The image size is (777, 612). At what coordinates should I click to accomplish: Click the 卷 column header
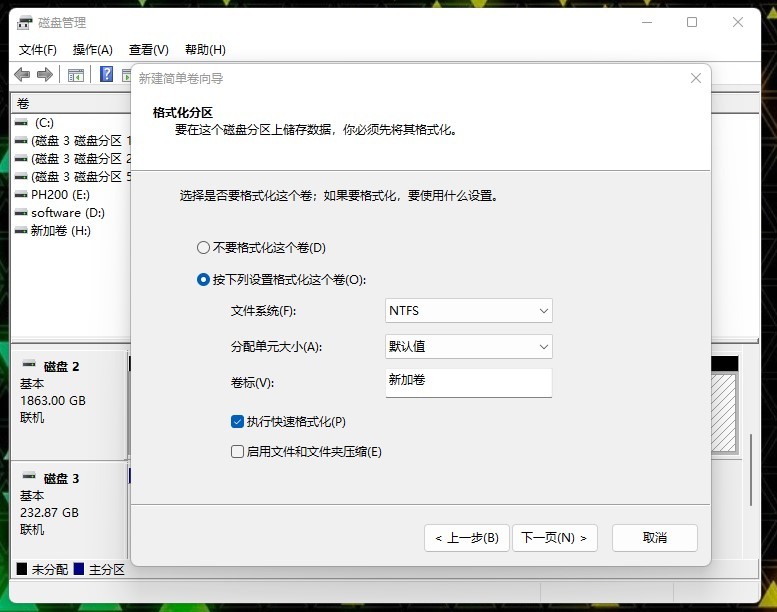point(70,104)
